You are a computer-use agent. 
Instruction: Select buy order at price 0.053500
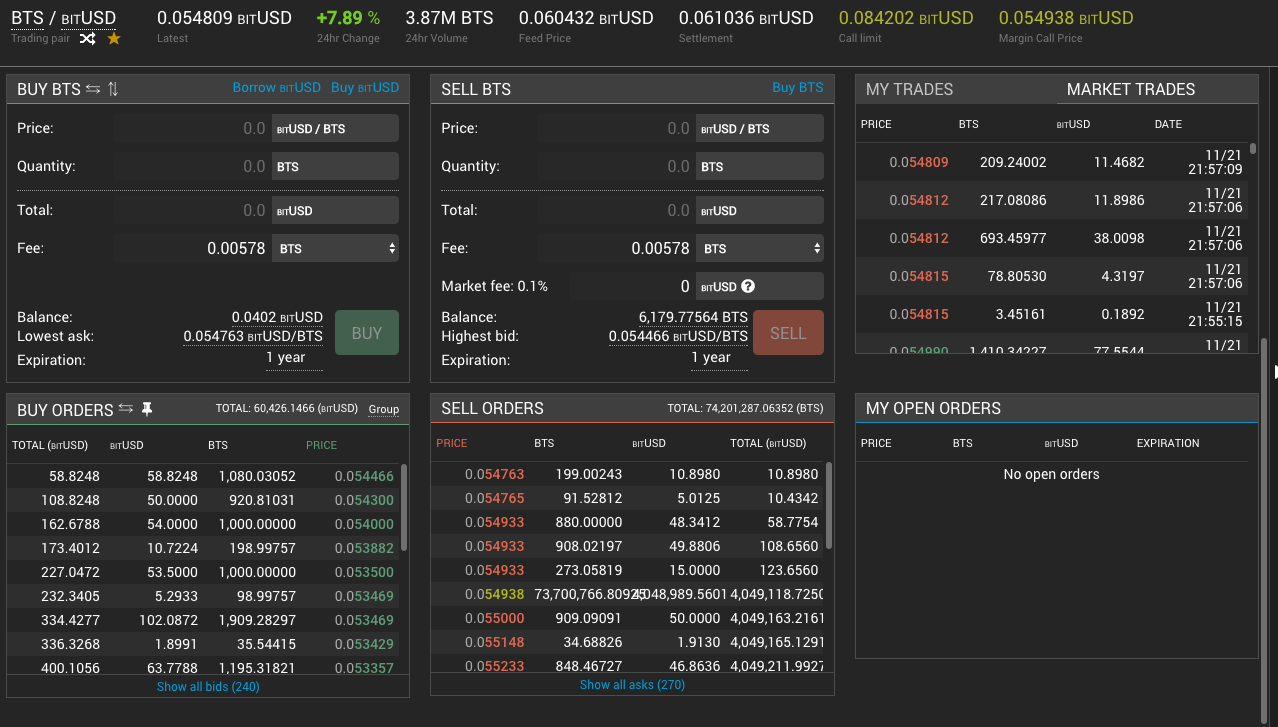tap(203, 572)
